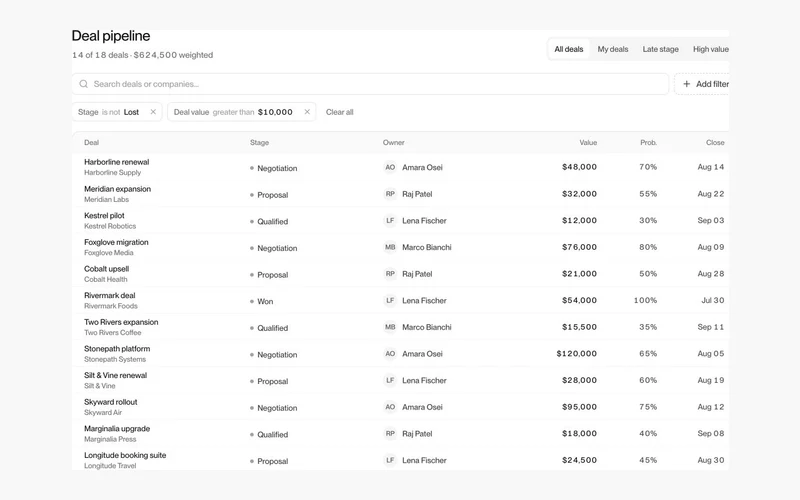
Task: Click Qualified stage in Kestrel pilot row
Action: point(269,221)
